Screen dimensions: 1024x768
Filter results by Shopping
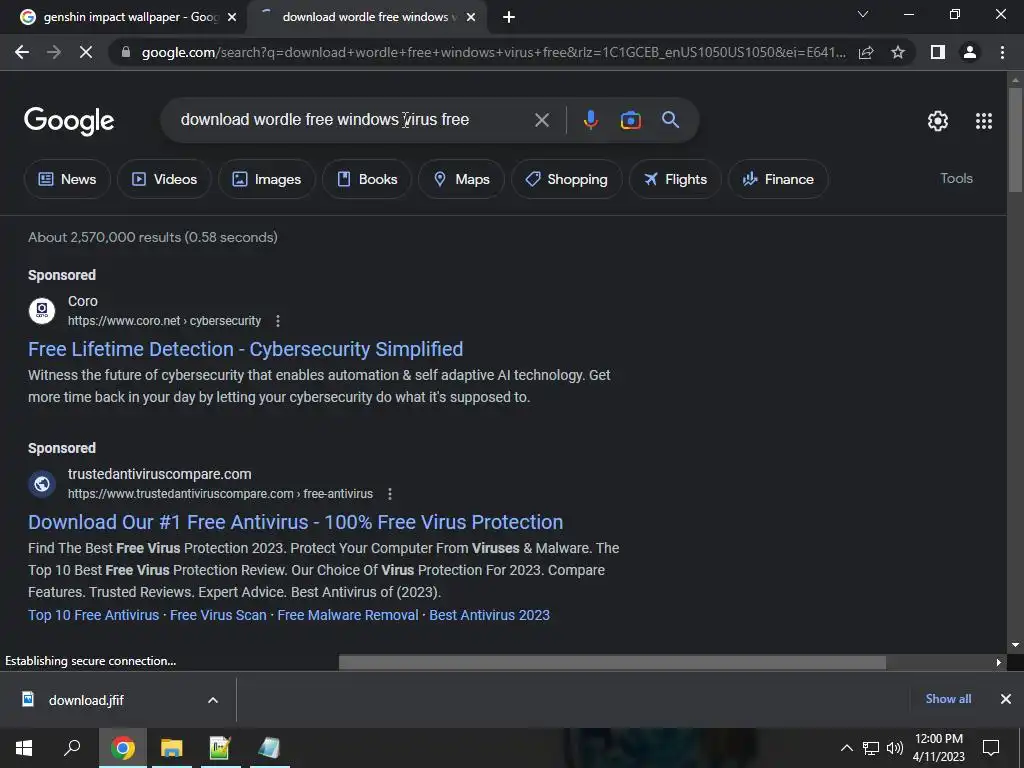(566, 179)
